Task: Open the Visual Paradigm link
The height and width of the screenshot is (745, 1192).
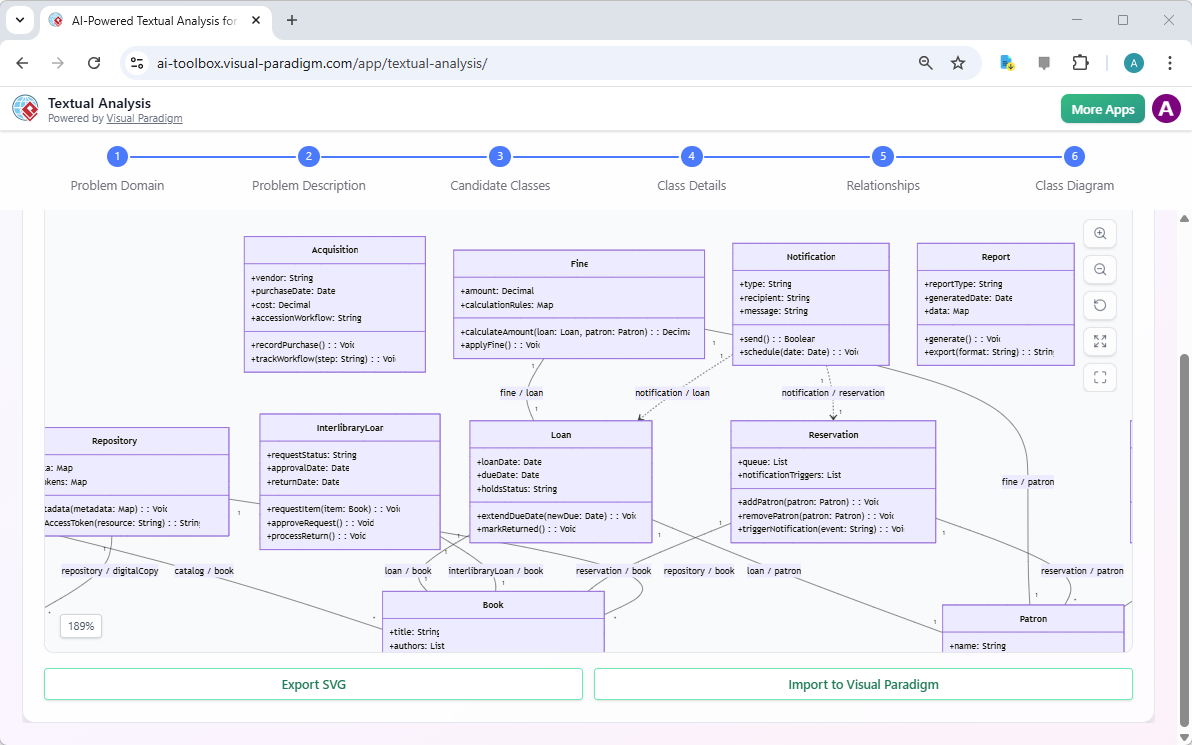Action: (x=144, y=117)
